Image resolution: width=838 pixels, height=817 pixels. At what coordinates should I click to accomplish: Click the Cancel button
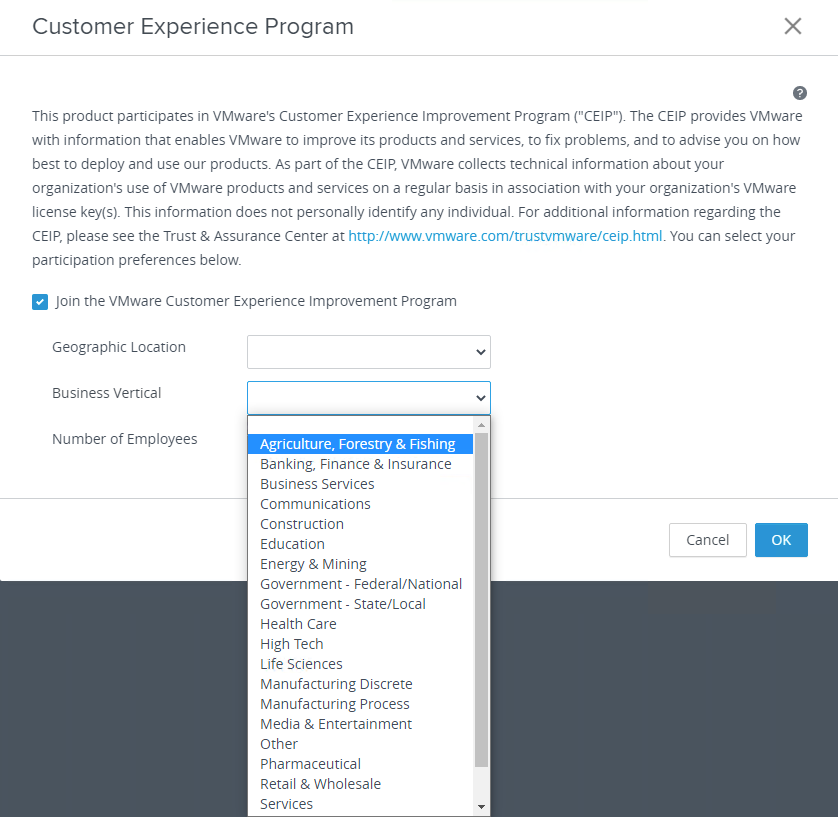[x=708, y=540]
